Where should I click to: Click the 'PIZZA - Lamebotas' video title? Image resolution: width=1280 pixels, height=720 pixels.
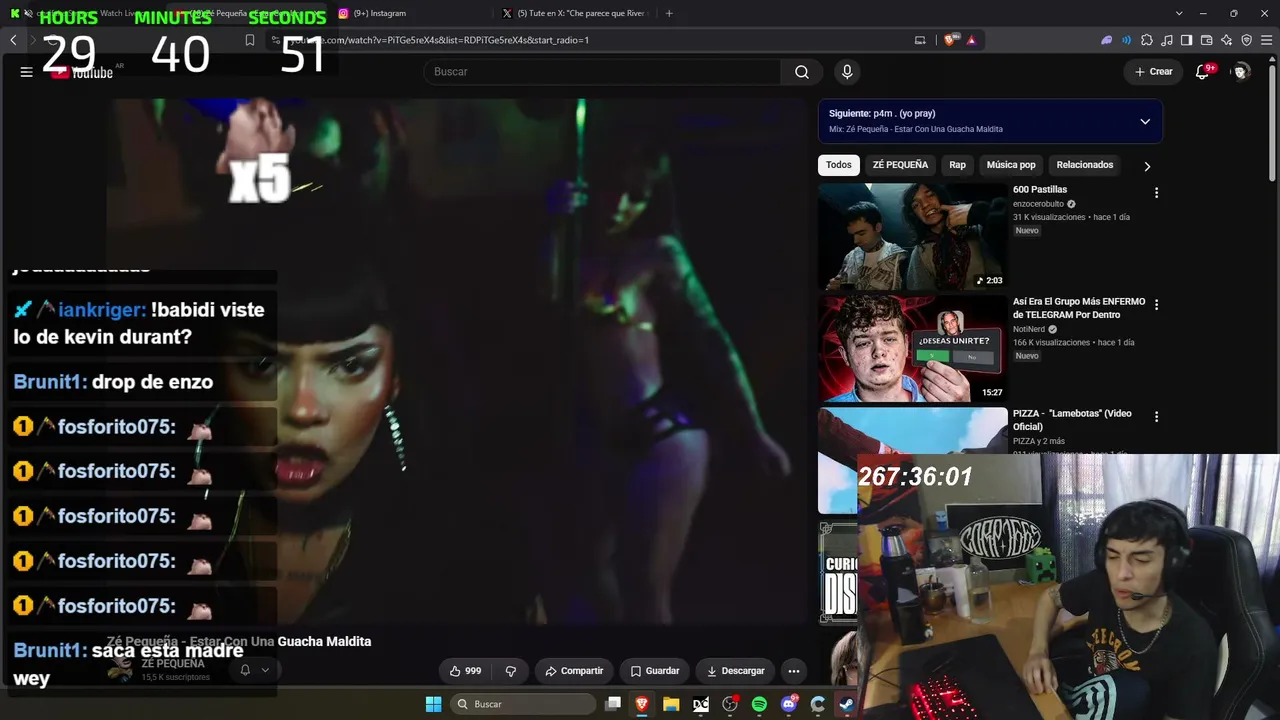[x=1072, y=421]
